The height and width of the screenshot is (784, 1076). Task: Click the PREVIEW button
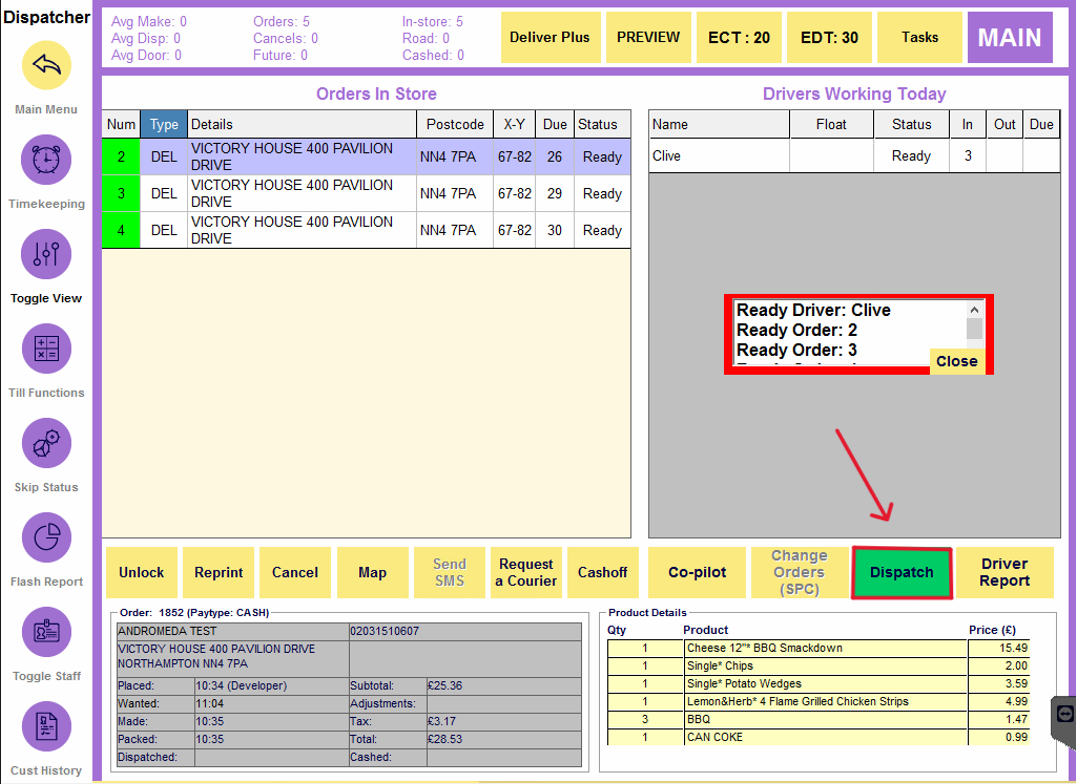(648, 37)
